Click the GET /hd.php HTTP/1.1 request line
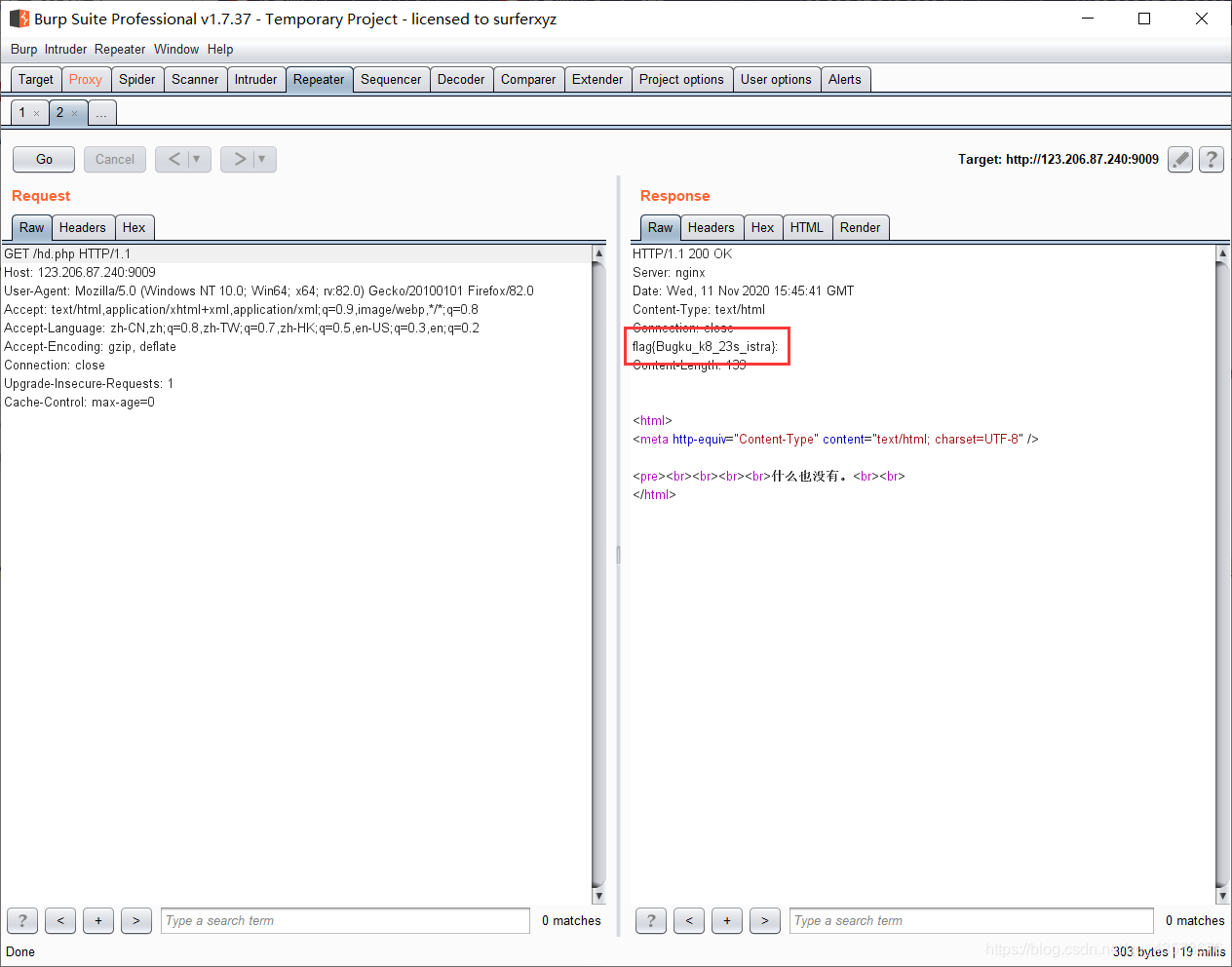Screen dimensions: 1232x967 tap(67, 253)
